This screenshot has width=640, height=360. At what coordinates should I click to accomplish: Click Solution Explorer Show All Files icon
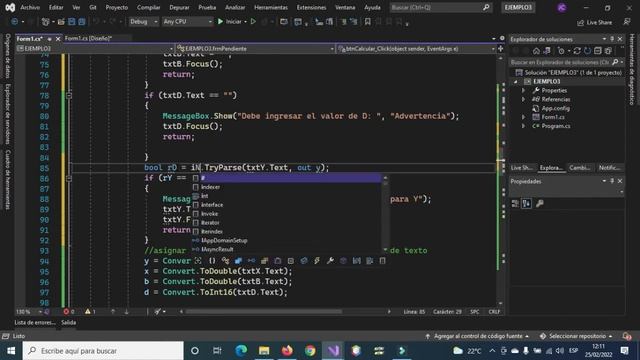[x=608, y=51]
